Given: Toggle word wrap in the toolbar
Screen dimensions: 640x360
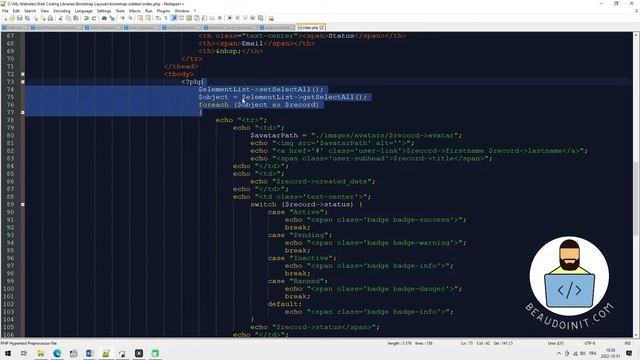Looking at the screenshot, I should point(158,18).
